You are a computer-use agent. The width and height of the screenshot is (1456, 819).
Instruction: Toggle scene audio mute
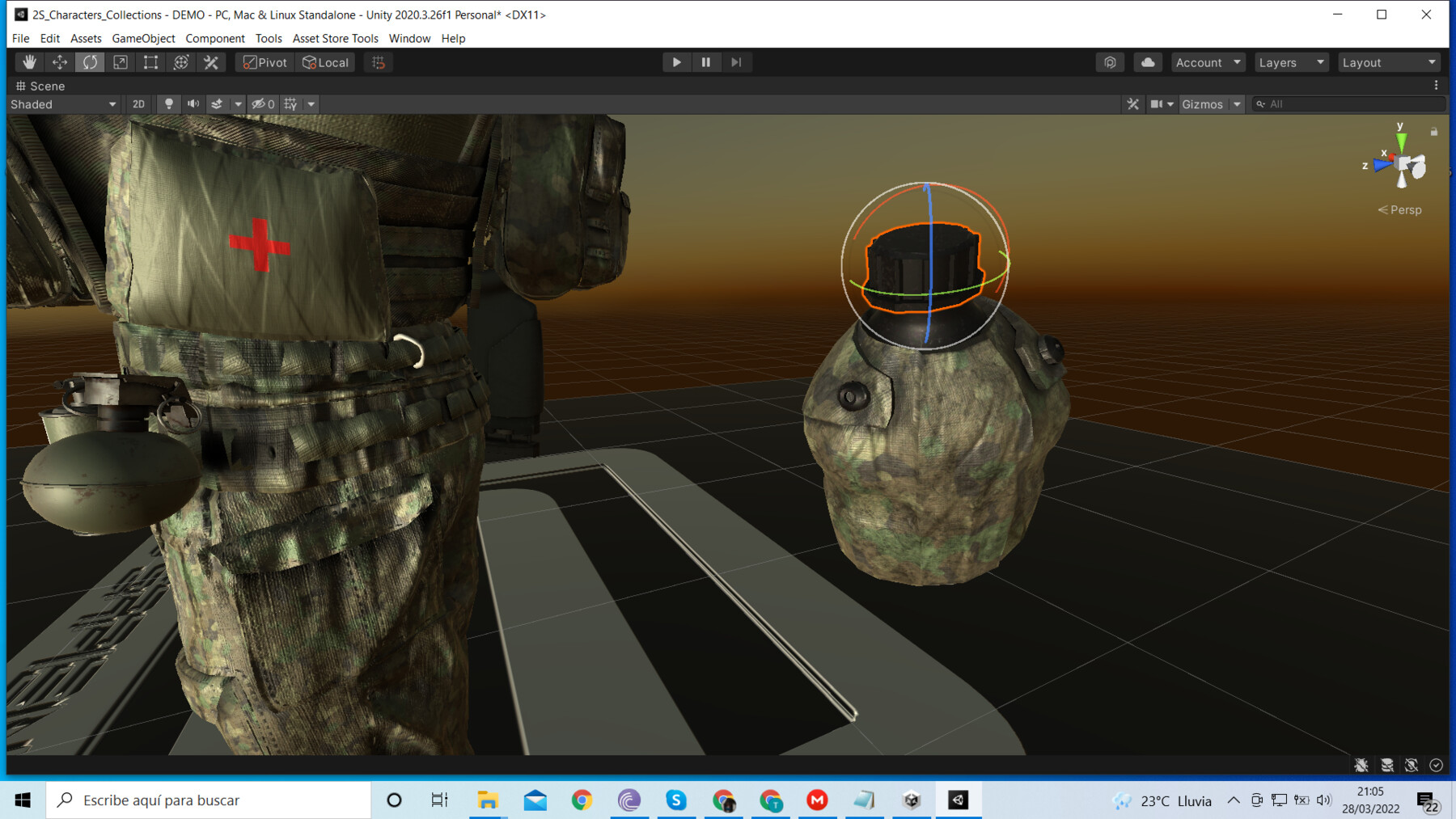click(193, 104)
